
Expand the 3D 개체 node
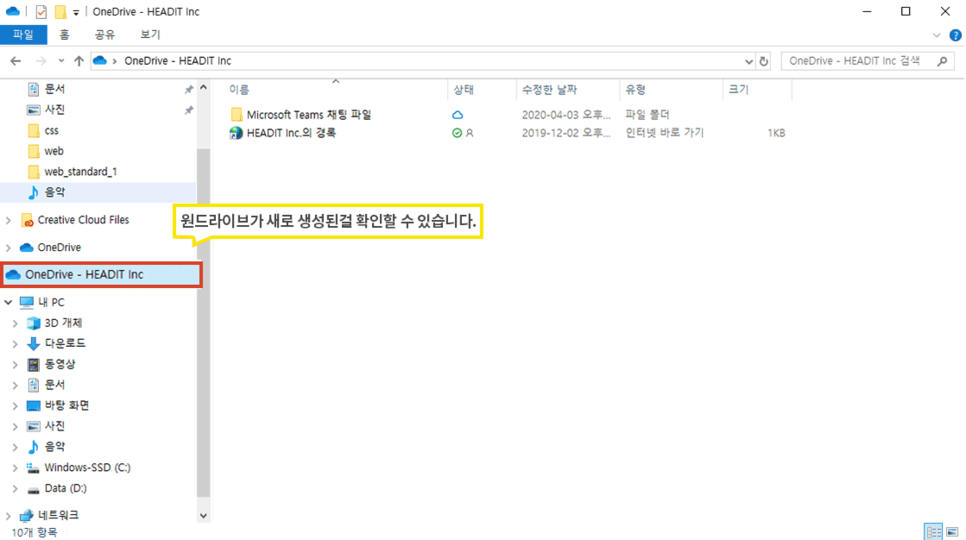(15, 323)
